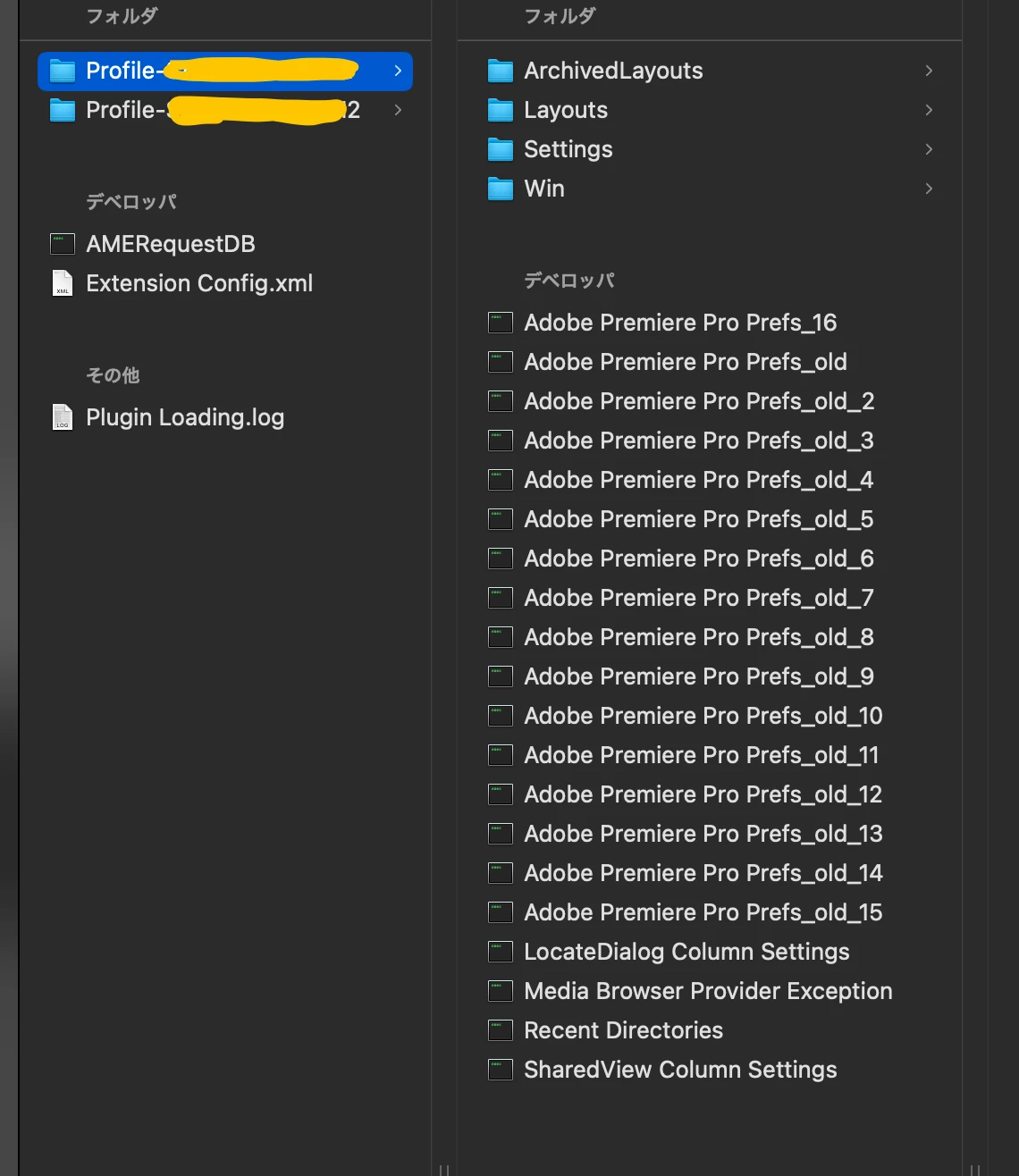Image resolution: width=1019 pixels, height=1176 pixels.
Task: Click the selected Profile folder icon
Action: tap(63, 71)
